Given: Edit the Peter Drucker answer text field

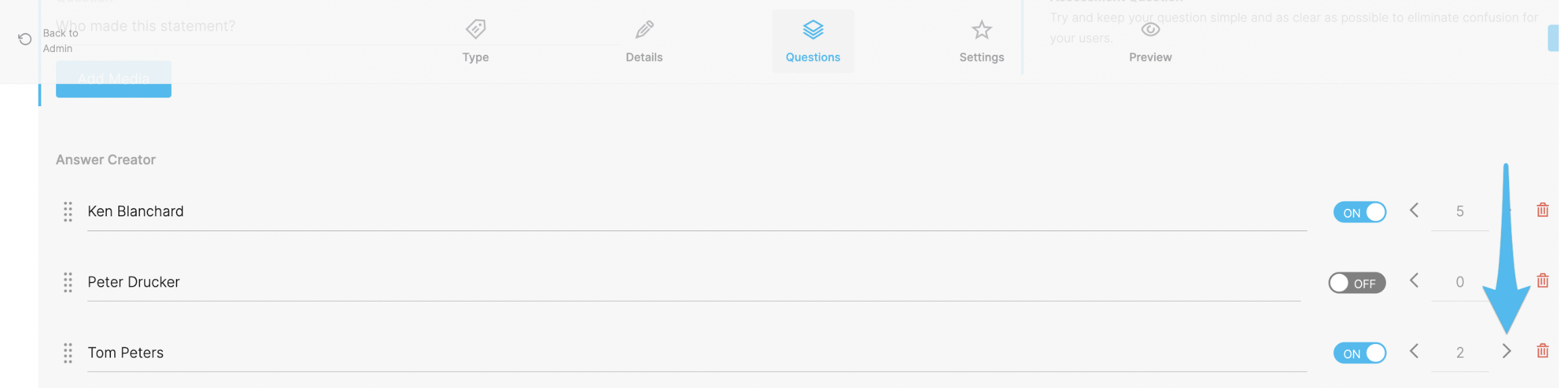Looking at the screenshot, I should (x=694, y=283).
